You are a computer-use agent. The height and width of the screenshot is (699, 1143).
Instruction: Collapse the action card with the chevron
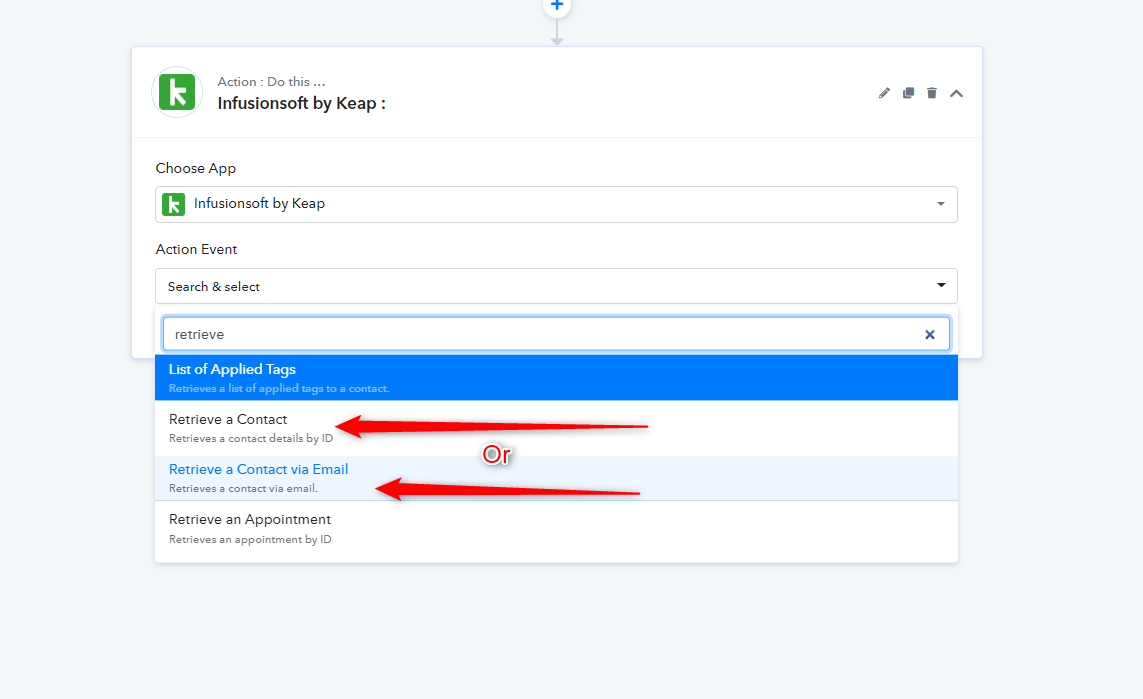click(x=956, y=93)
